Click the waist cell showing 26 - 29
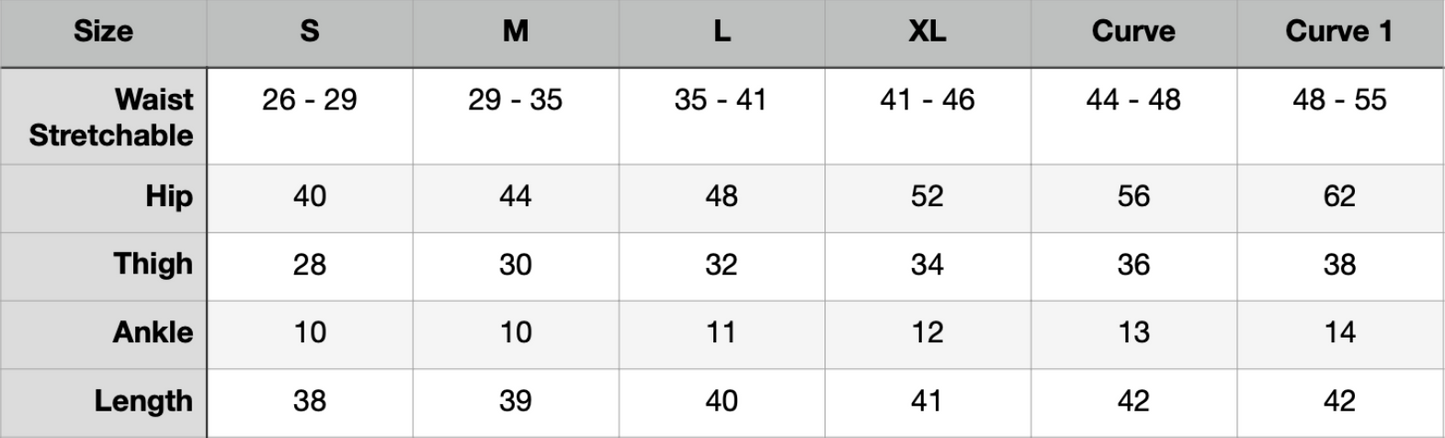The width and height of the screenshot is (1445, 438). point(310,116)
